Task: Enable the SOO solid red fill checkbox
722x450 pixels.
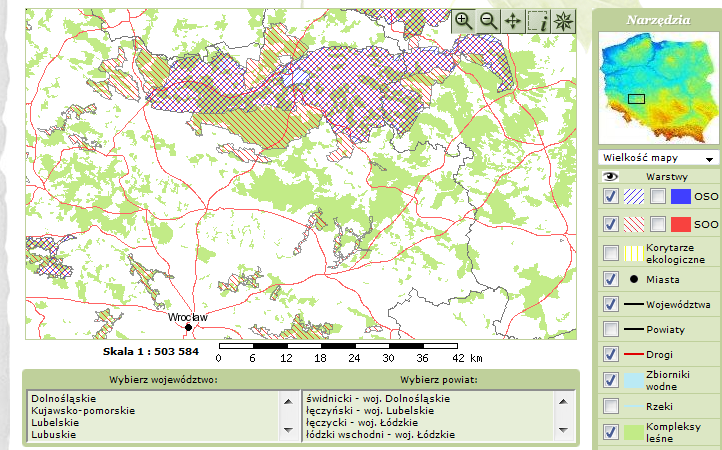Action: coord(658,224)
